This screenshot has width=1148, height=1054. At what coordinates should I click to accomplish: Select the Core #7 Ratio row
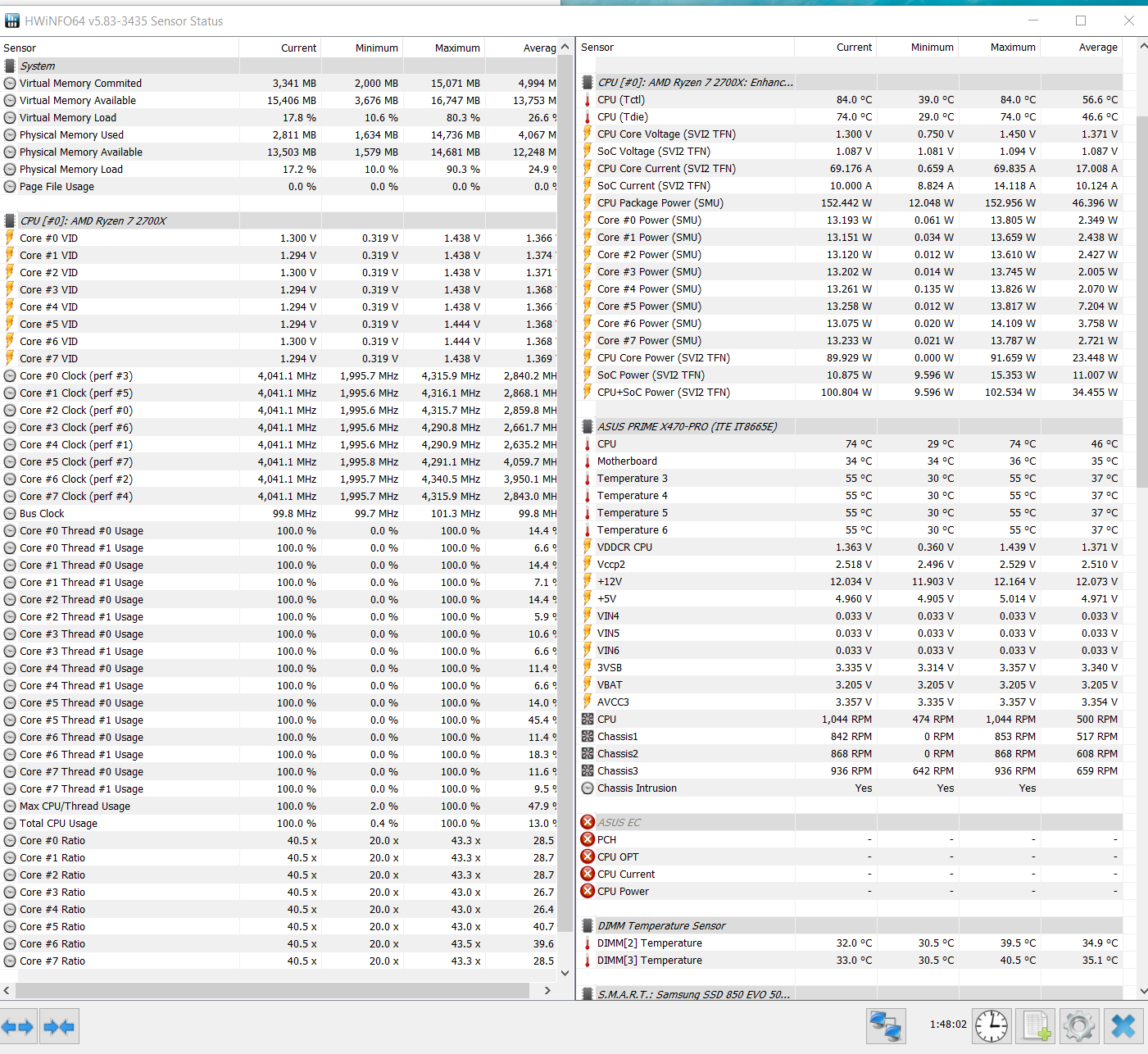[x=279, y=961]
